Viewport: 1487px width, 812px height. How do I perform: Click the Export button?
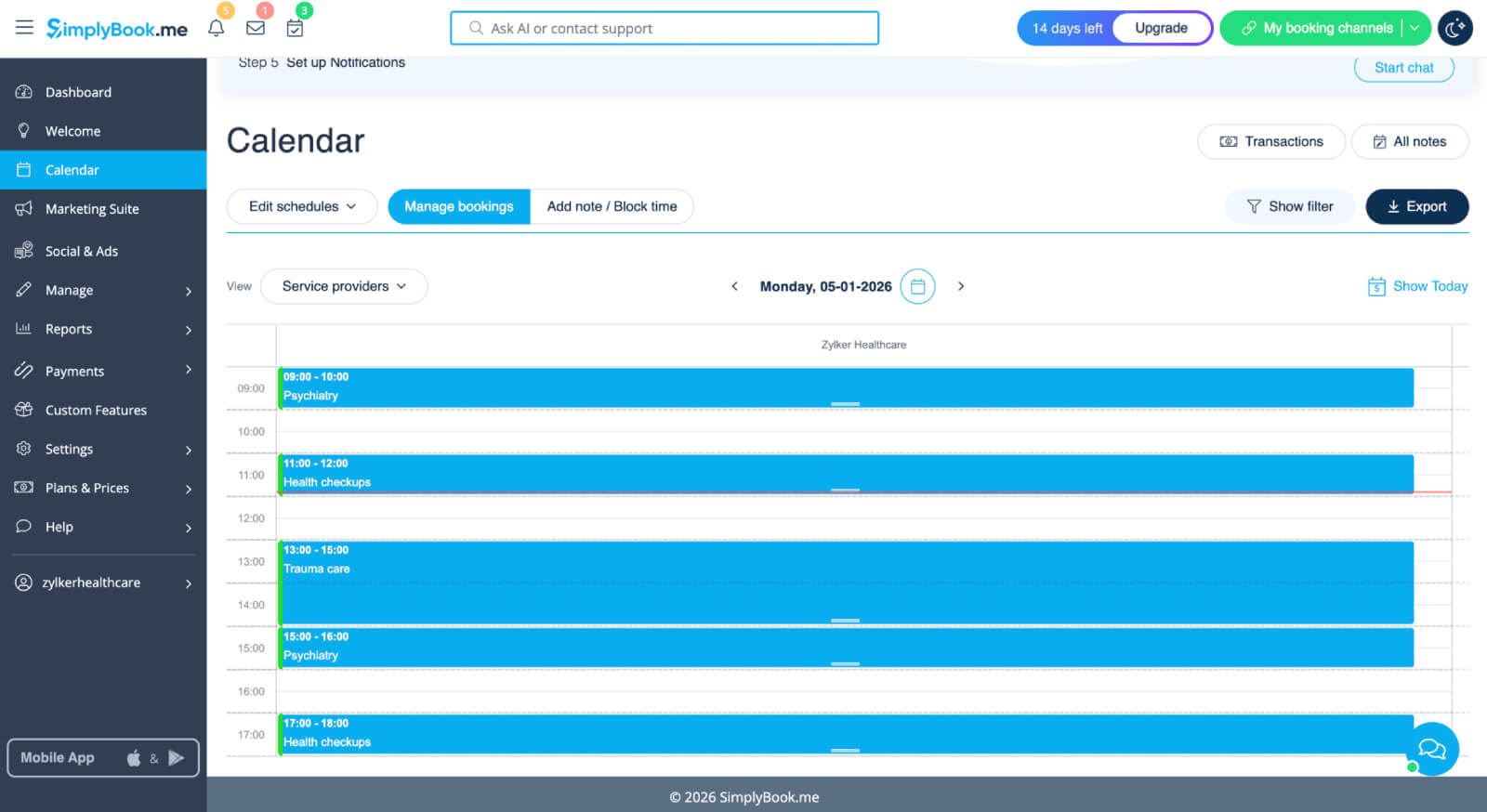1417,206
